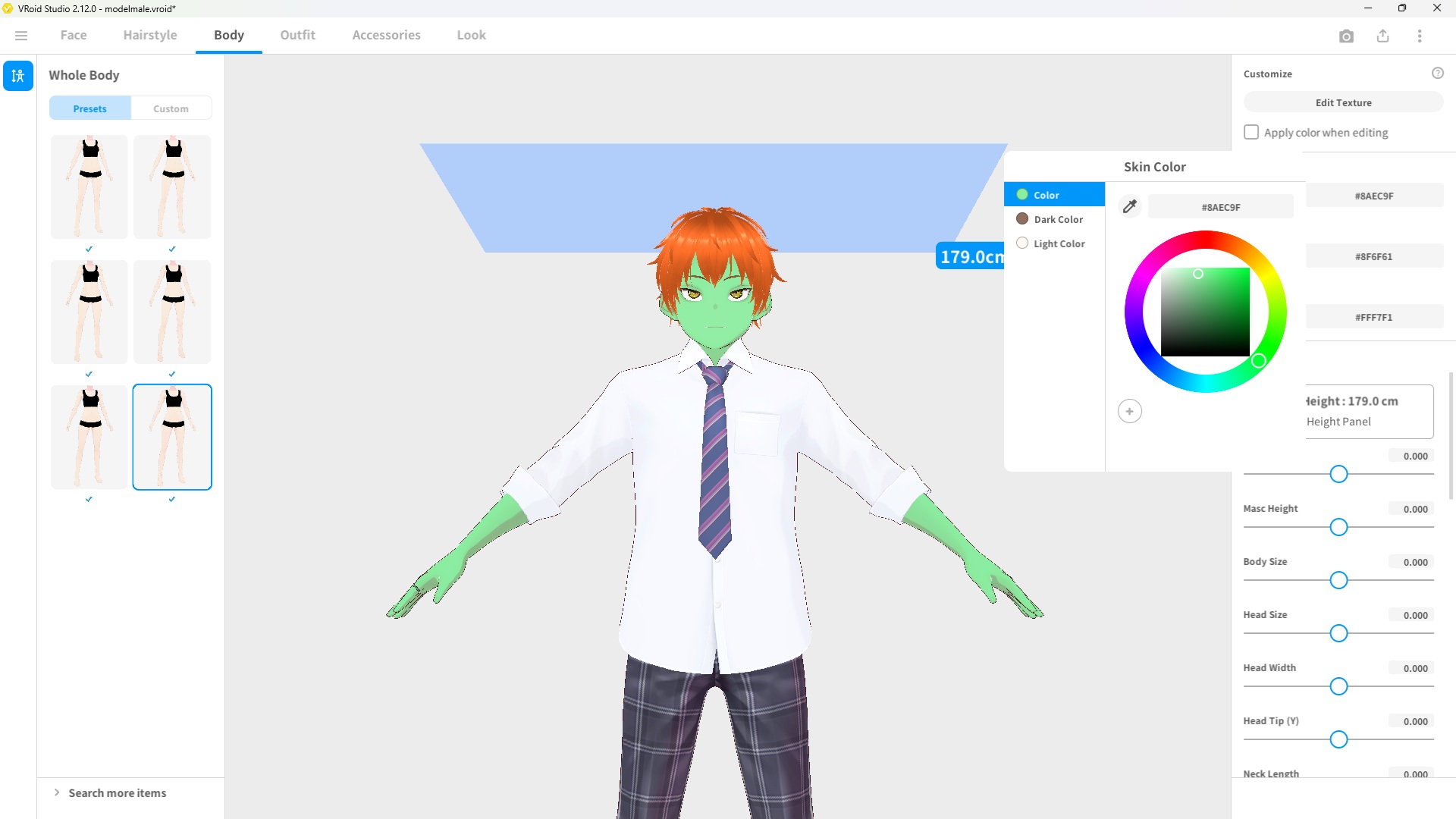Click the Edit Texture button
The image size is (1456, 819).
[1342, 102]
